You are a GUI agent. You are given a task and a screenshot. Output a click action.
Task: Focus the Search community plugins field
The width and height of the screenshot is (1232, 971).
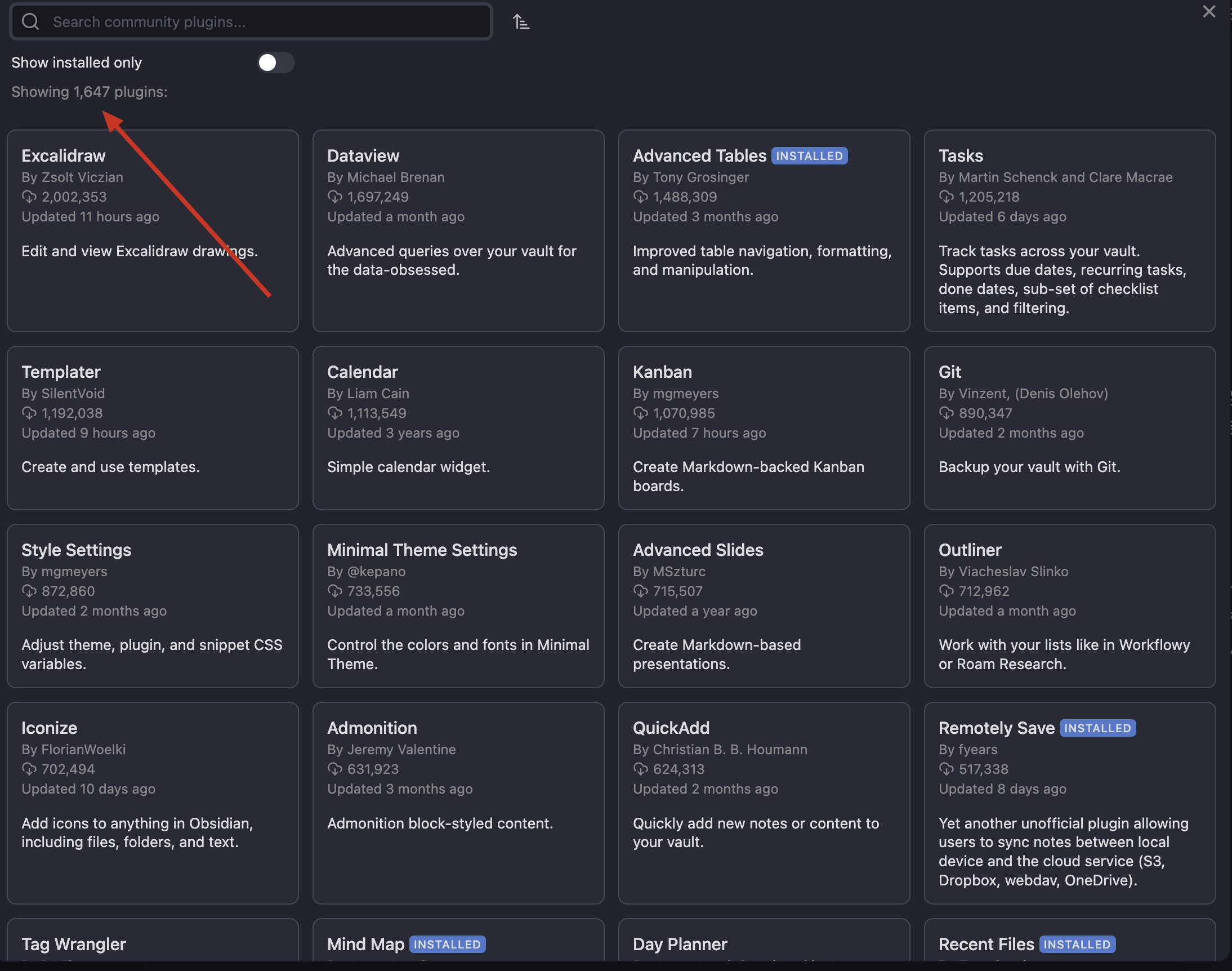pos(251,21)
